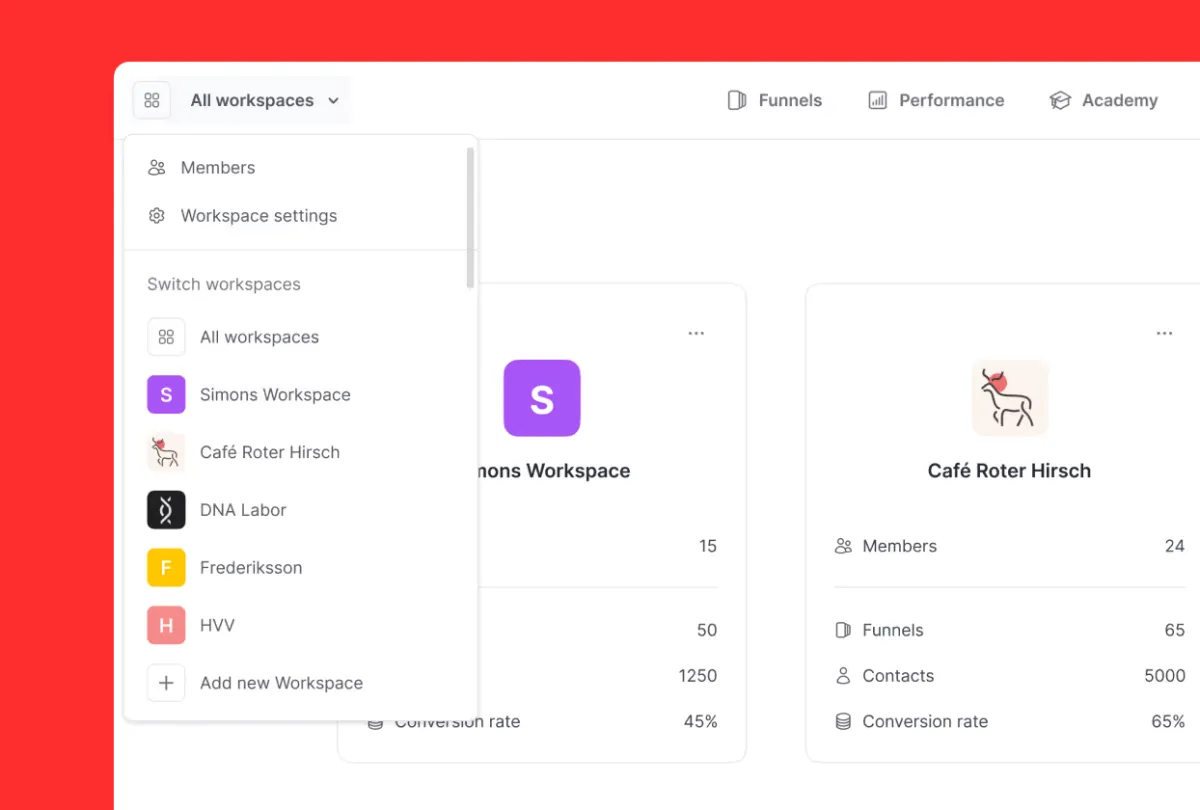Click the yellow F avatar icon
Image resolution: width=1200 pixels, height=810 pixels.
point(166,568)
